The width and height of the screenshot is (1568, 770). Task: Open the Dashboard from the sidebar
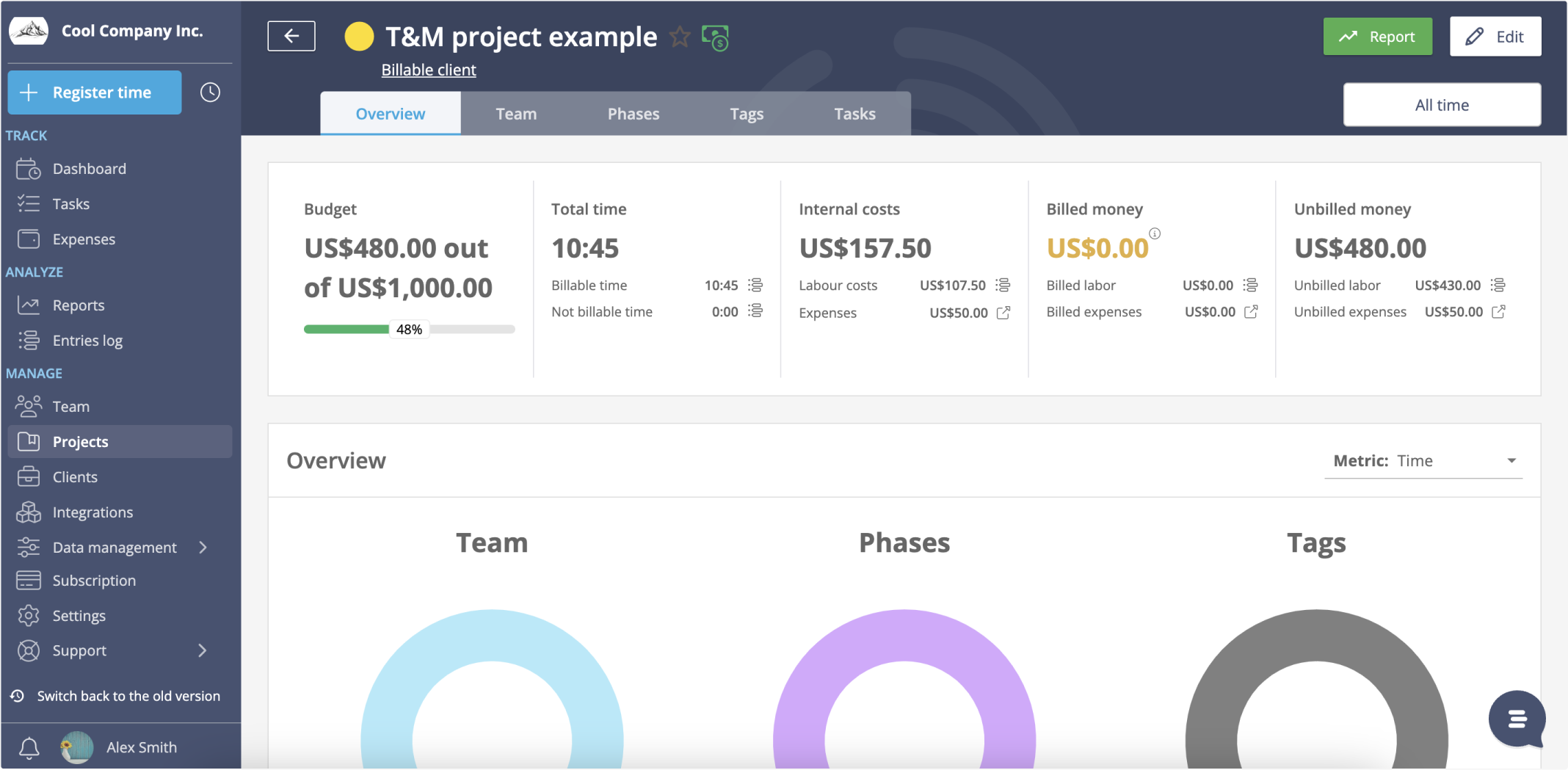pyautogui.click(x=89, y=168)
